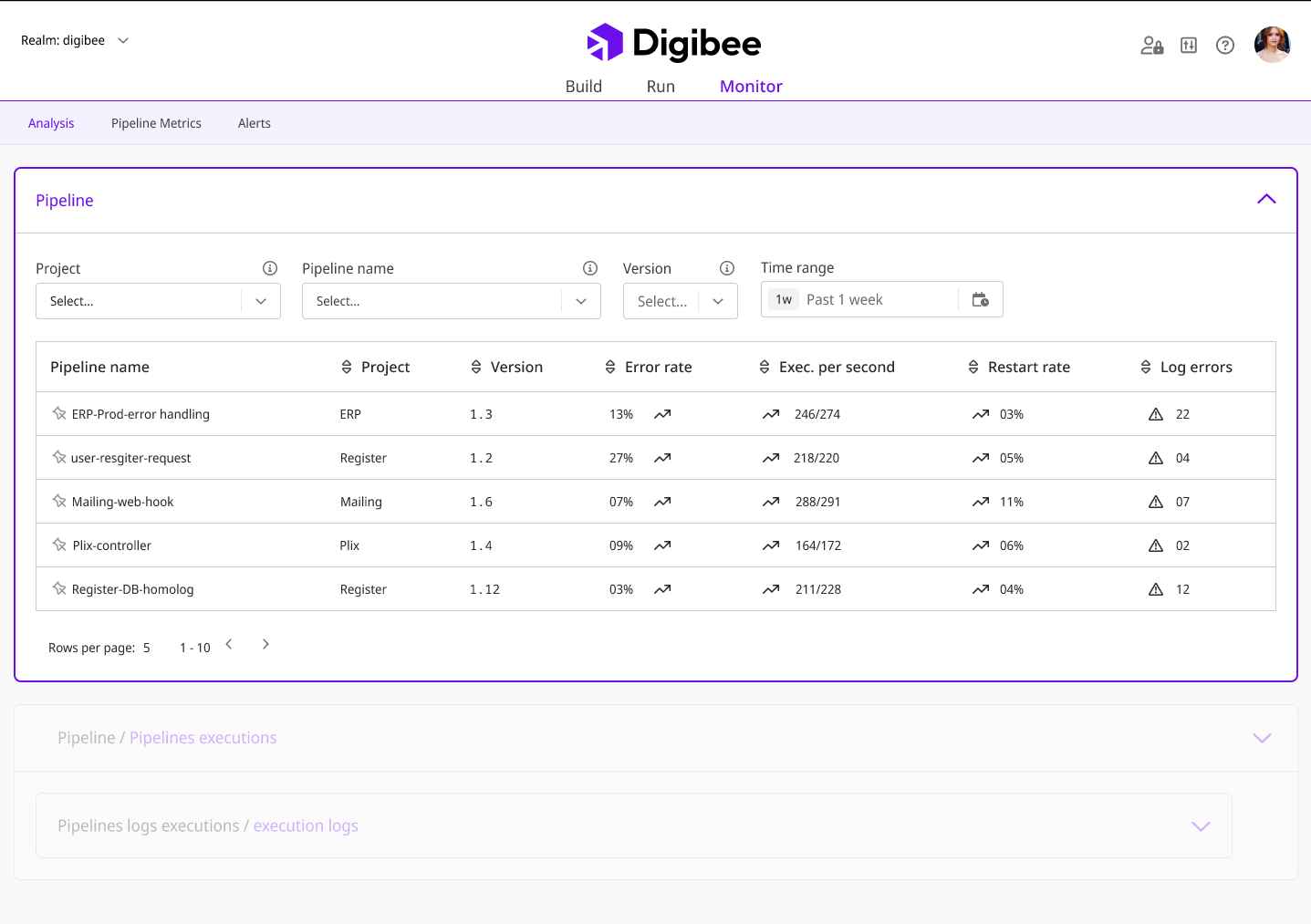
Task: Sort table by Exec. per second column
Action: (x=765, y=367)
